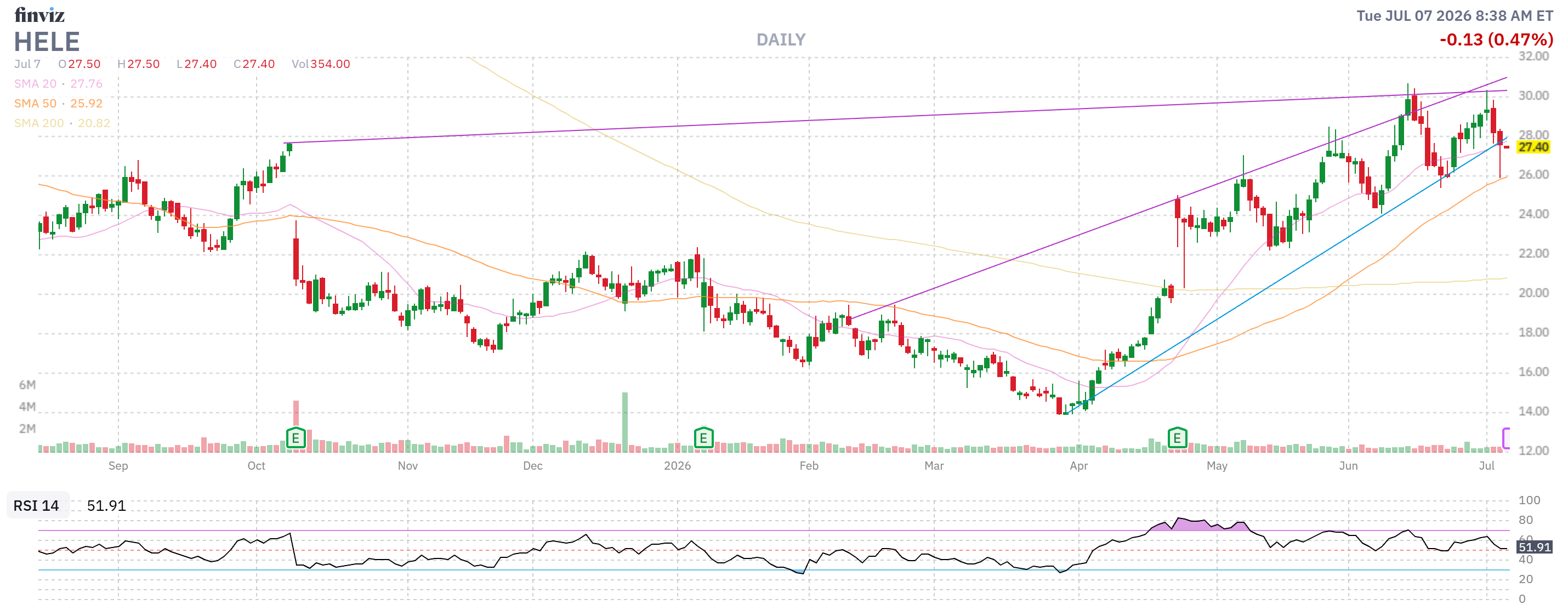Click the purple overbought RSI shaded area
Viewport: 1568px width, 616px height.
click(x=1202, y=526)
